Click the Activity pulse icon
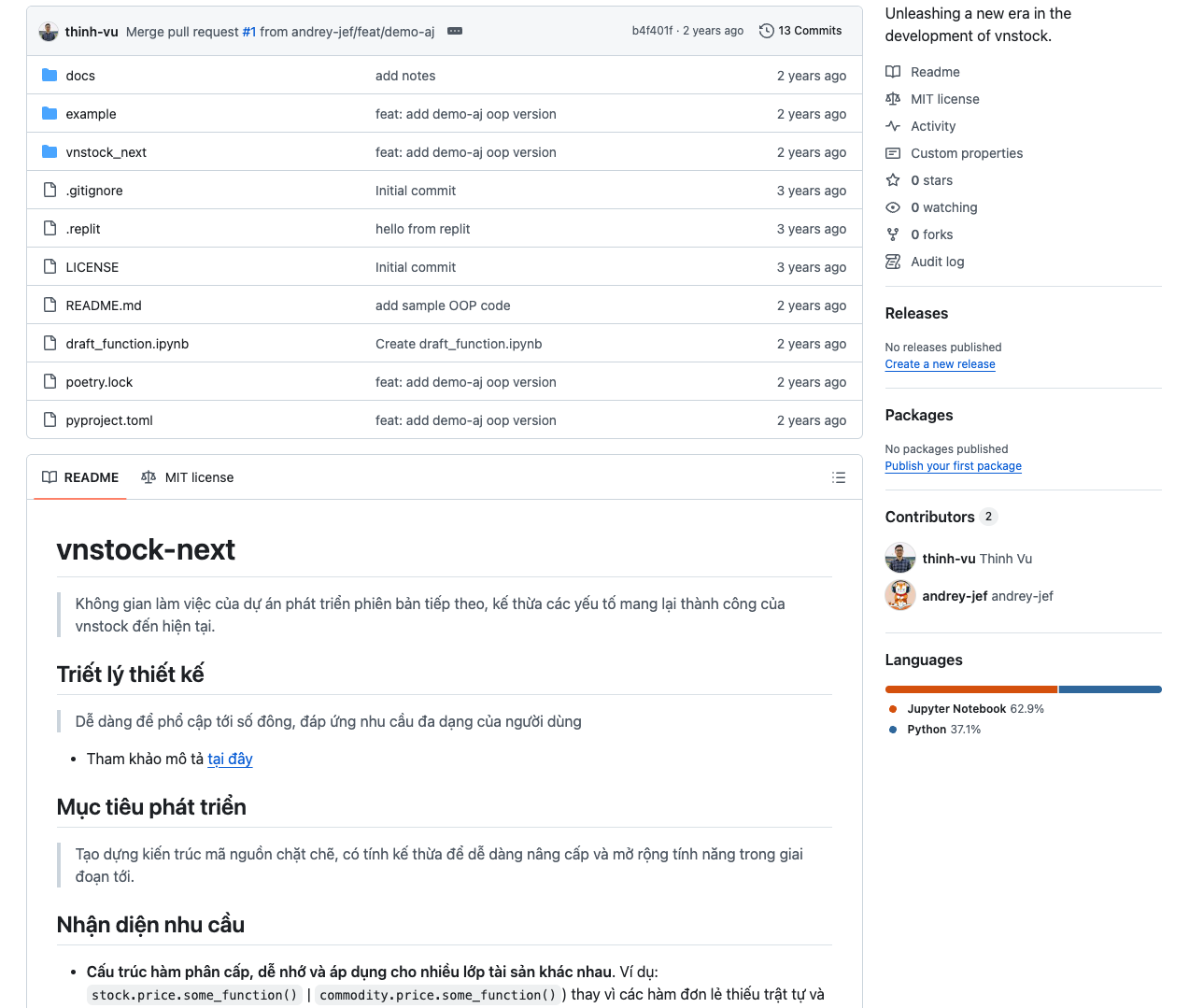Screen dimensions: 1189x1008 (893, 126)
